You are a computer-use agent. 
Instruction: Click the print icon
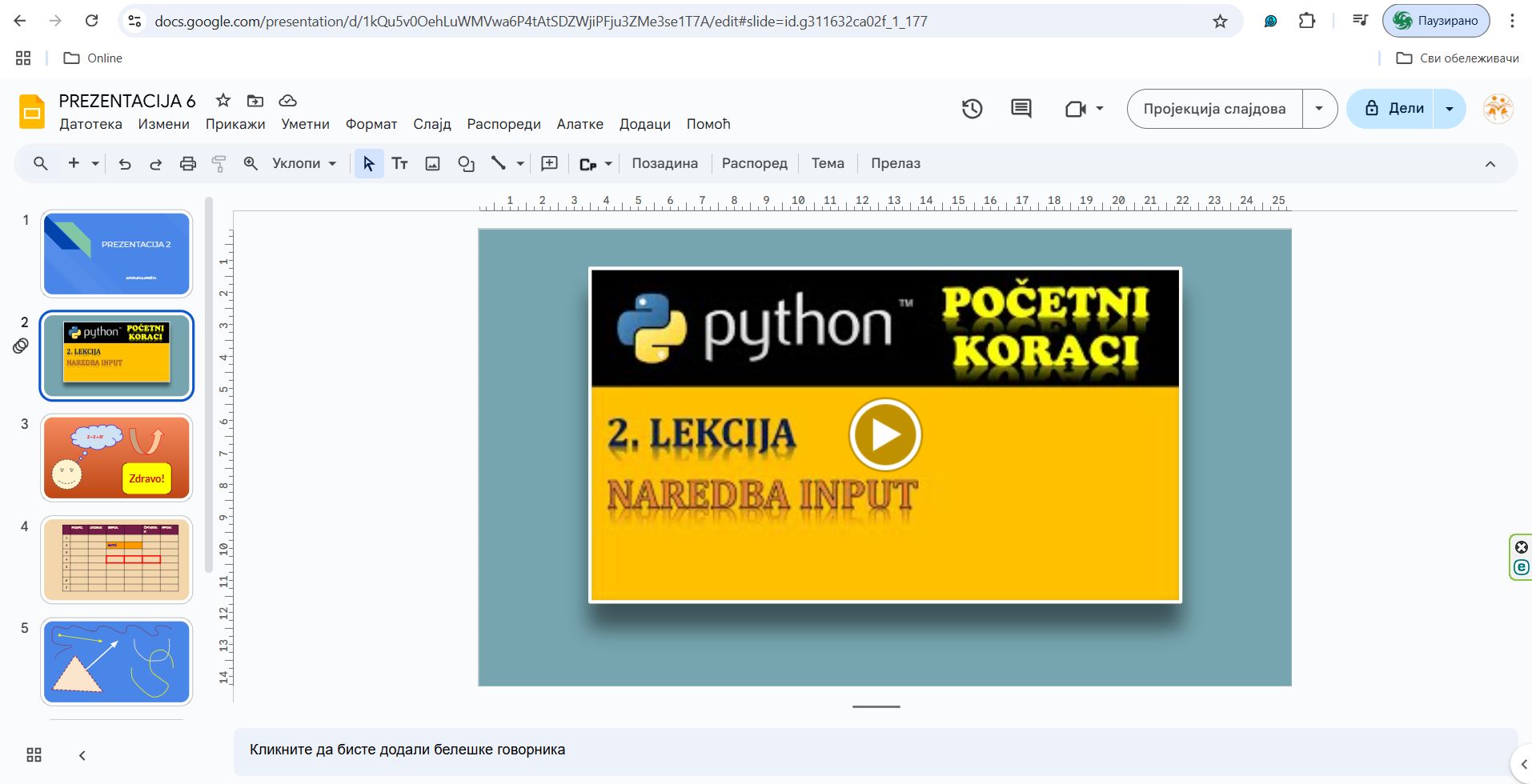click(x=187, y=164)
